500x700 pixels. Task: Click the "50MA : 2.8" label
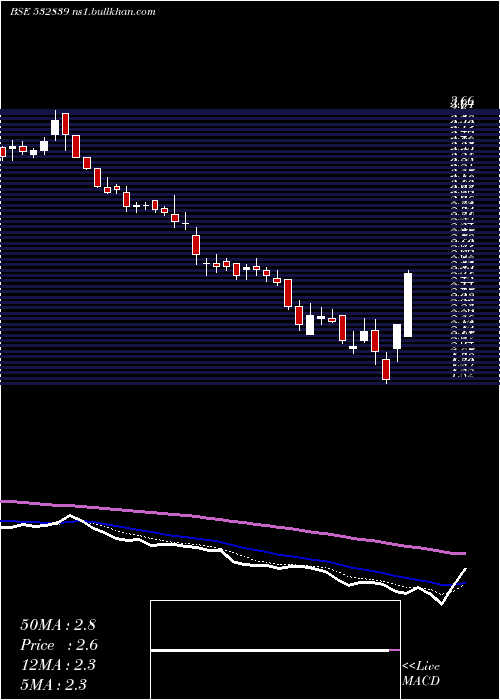coord(58,625)
